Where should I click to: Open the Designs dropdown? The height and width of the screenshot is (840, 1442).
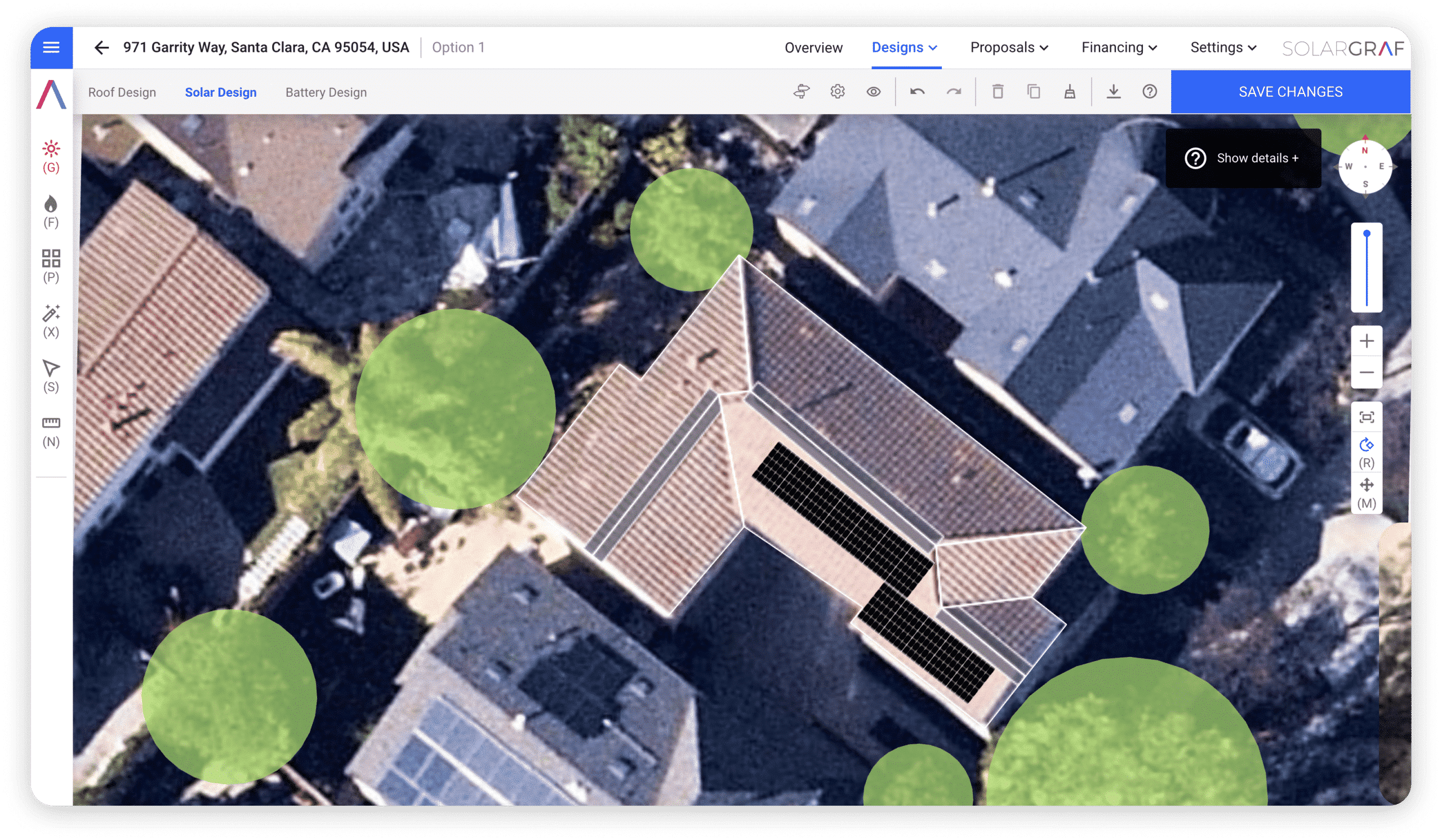904,47
